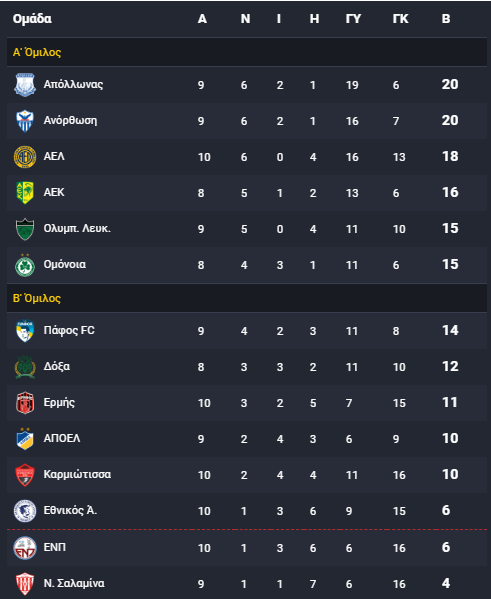The image size is (491, 599).
Task: Select the ΑΕΛ yellow round badge
Action: pos(25,157)
